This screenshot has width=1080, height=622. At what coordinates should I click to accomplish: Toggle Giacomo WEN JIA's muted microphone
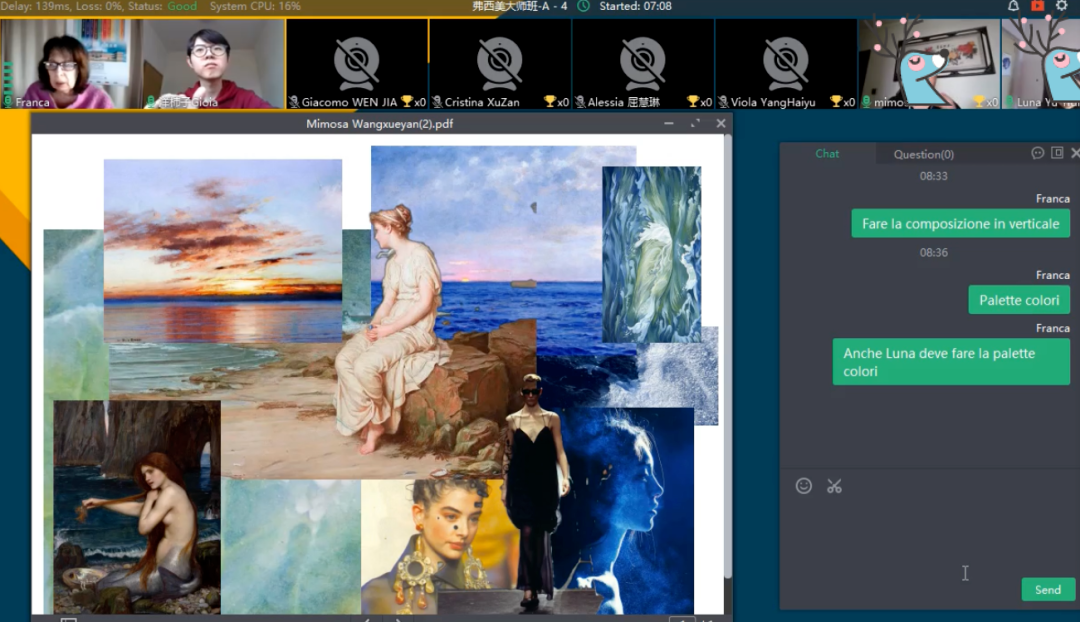pyautogui.click(x=294, y=102)
